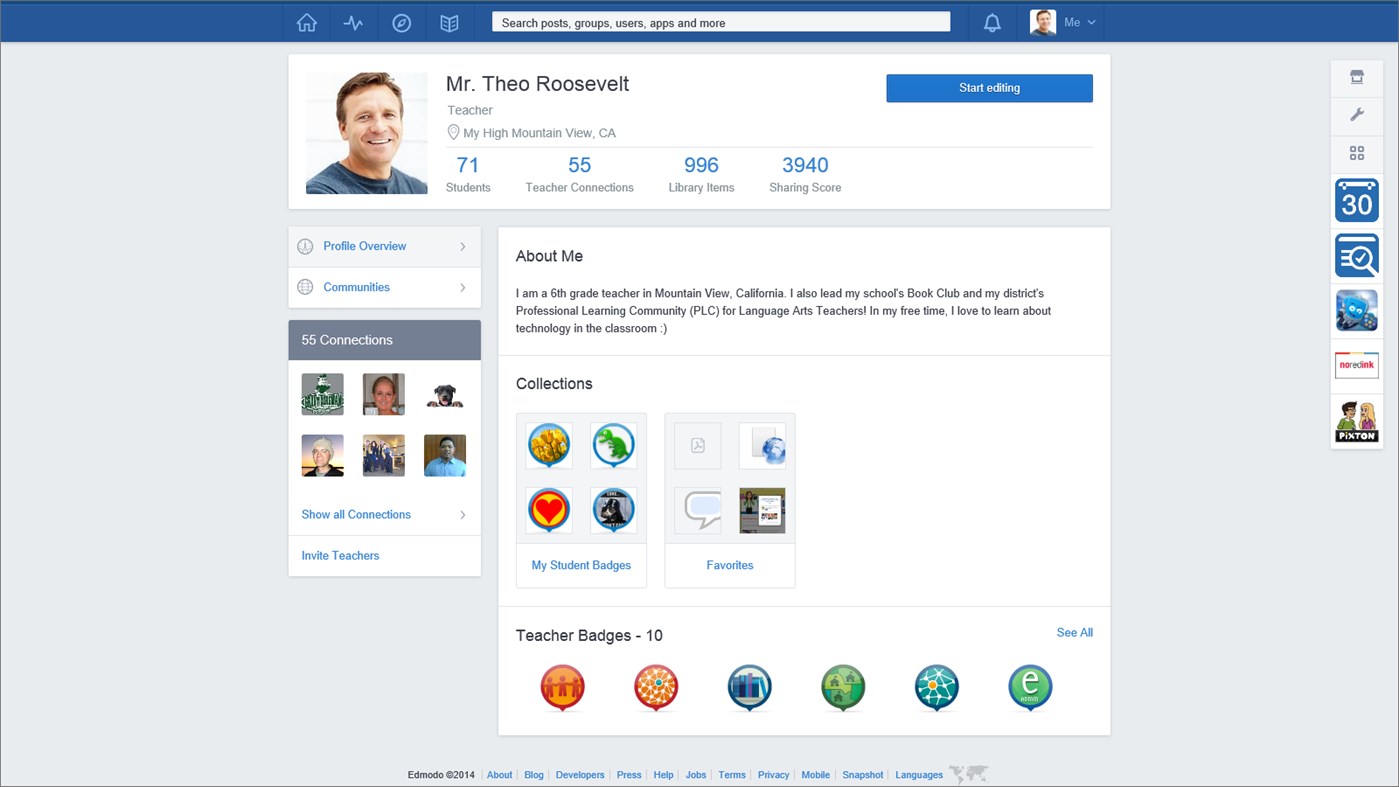Launch the NoRedInk app from the sidebar
Image resolution: width=1399 pixels, height=787 pixels.
tap(1356, 365)
